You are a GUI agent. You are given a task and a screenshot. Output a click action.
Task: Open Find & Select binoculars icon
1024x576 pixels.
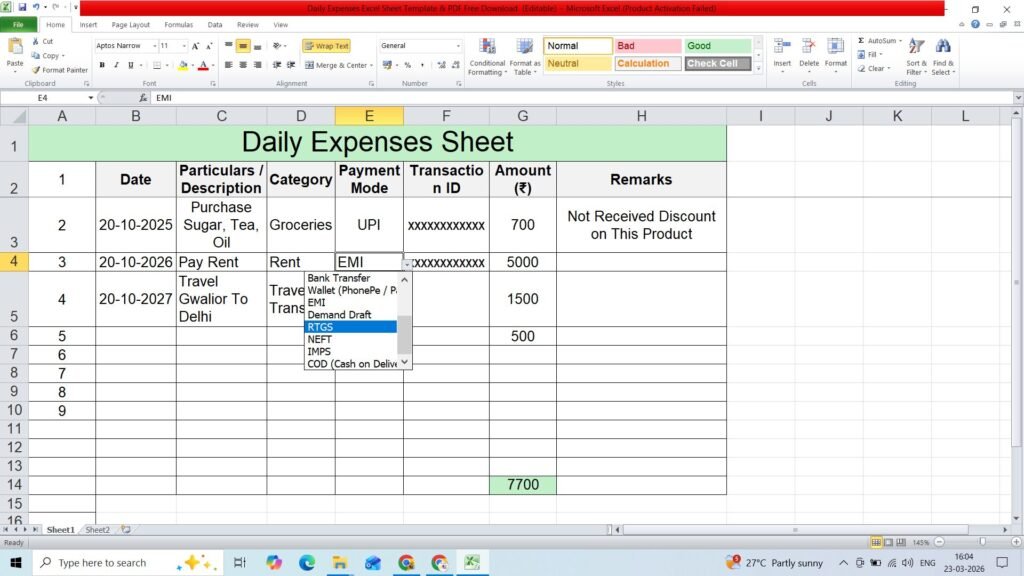coord(943,47)
